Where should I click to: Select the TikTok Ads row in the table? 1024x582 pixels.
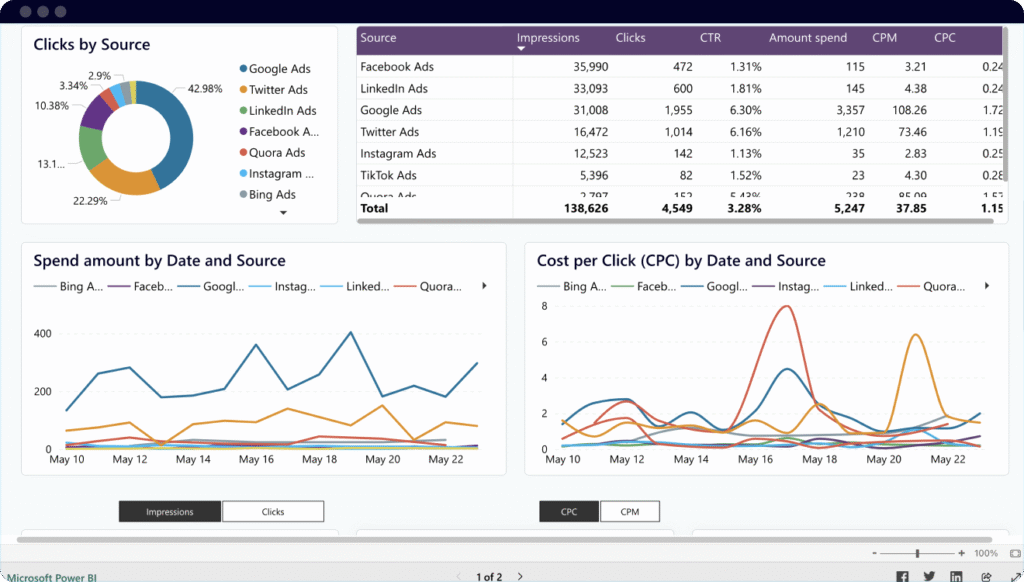pos(679,174)
